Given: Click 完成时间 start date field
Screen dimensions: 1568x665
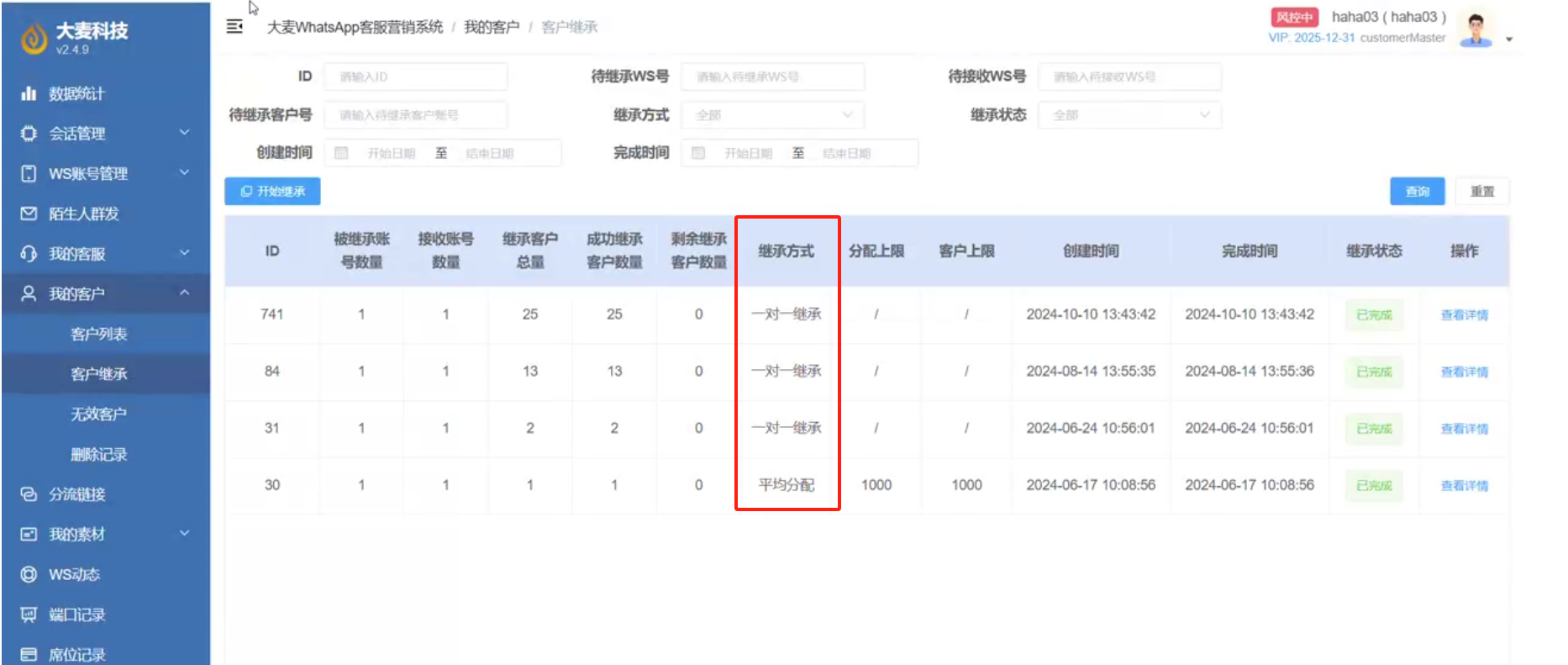Looking at the screenshot, I should point(749,153).
